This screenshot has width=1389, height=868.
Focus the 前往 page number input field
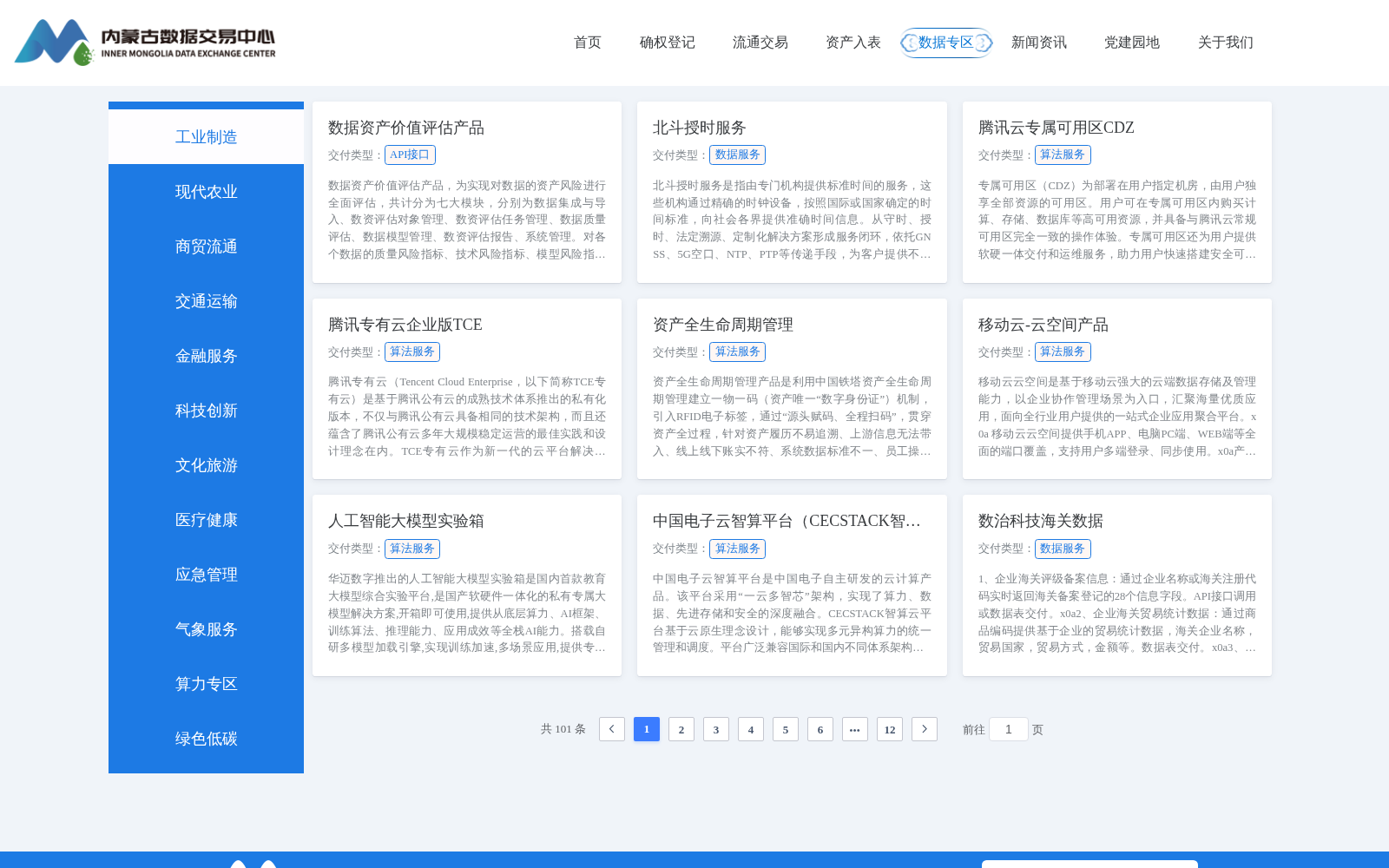click(1009, 729)
